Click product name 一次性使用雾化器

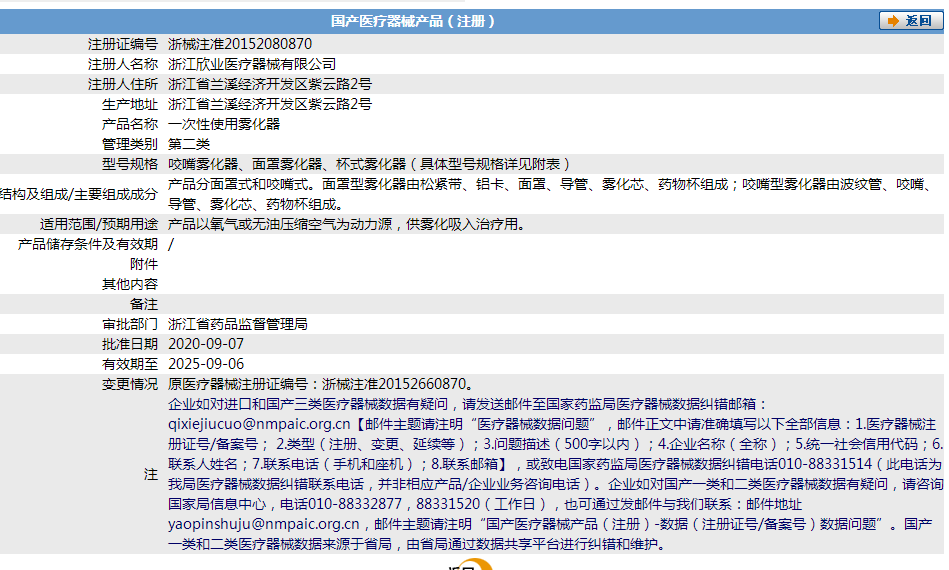(x=224, y=124)
